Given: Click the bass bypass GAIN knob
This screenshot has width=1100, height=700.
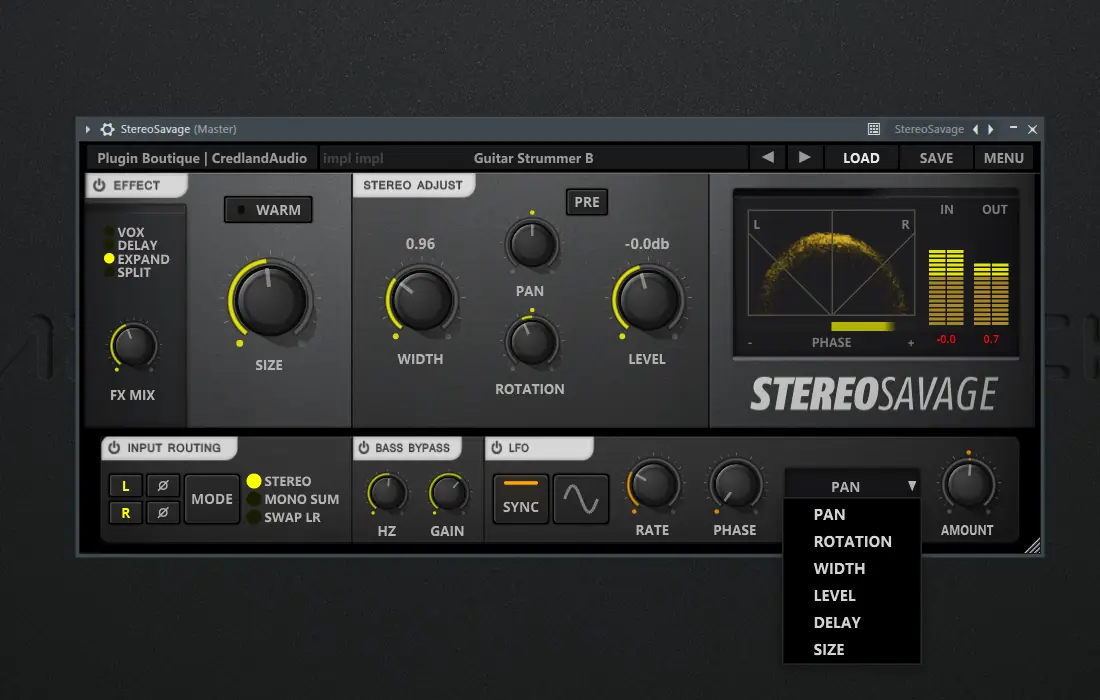Looking at the screenshot, I should (x=448, y=492).
